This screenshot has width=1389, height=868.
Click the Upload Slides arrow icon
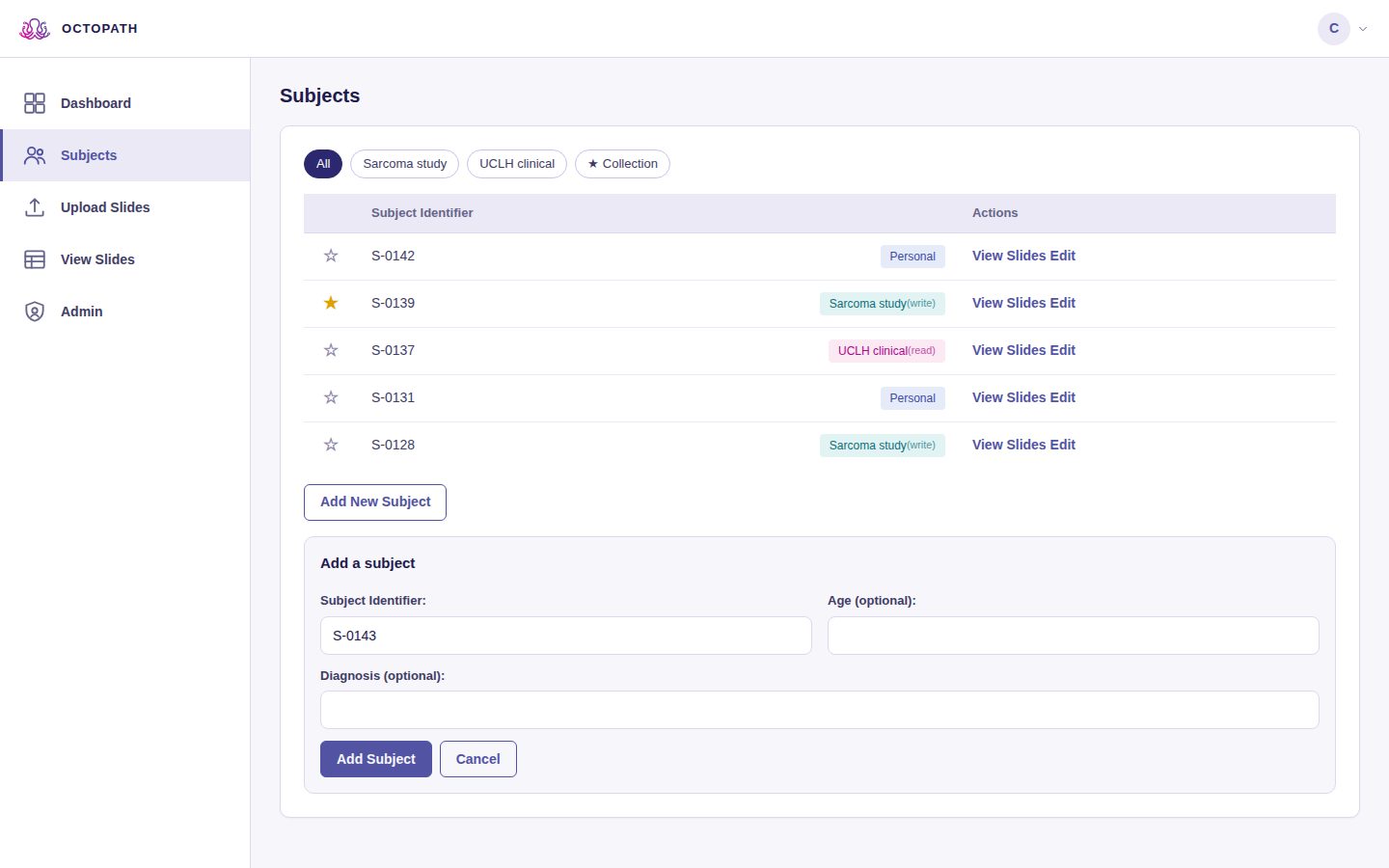pyautogui.click(x=35, y=207)
